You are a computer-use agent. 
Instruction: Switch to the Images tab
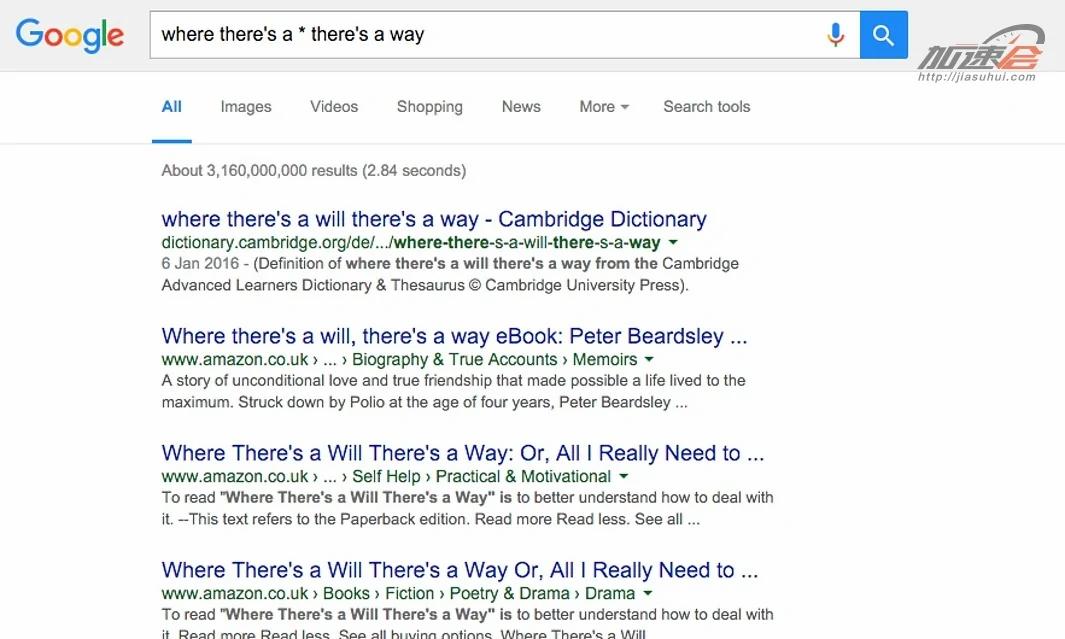click(246, 107)
